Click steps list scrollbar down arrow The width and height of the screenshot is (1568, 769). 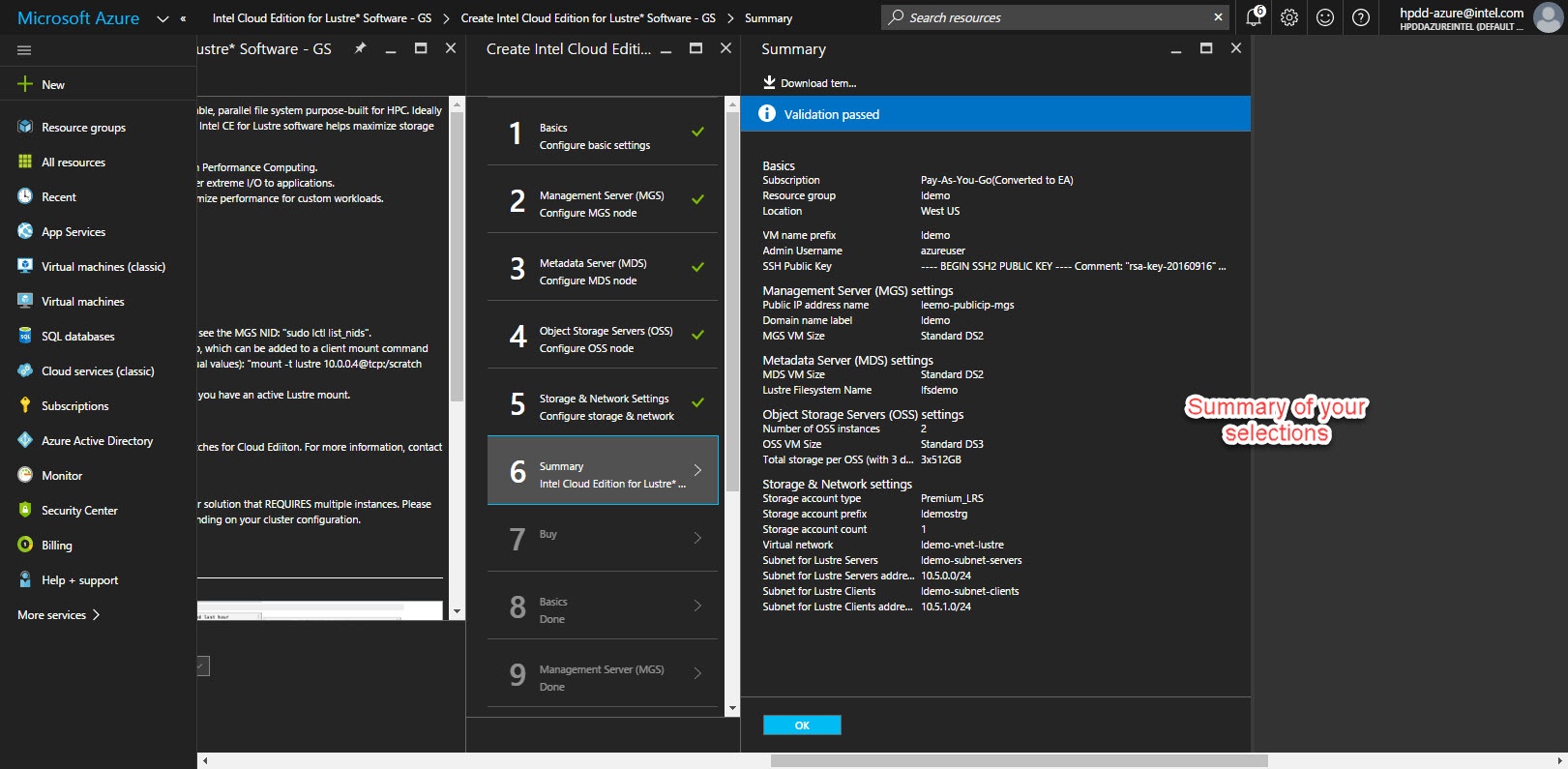point(732,708)
